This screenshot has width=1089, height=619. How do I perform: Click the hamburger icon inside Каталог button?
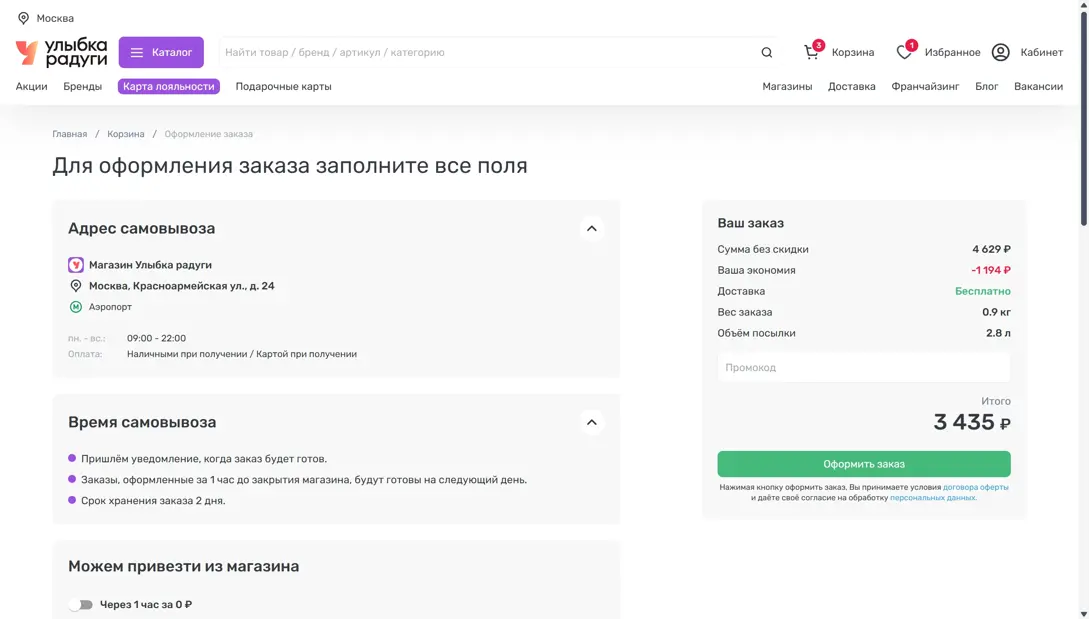[x=138, y=52]
